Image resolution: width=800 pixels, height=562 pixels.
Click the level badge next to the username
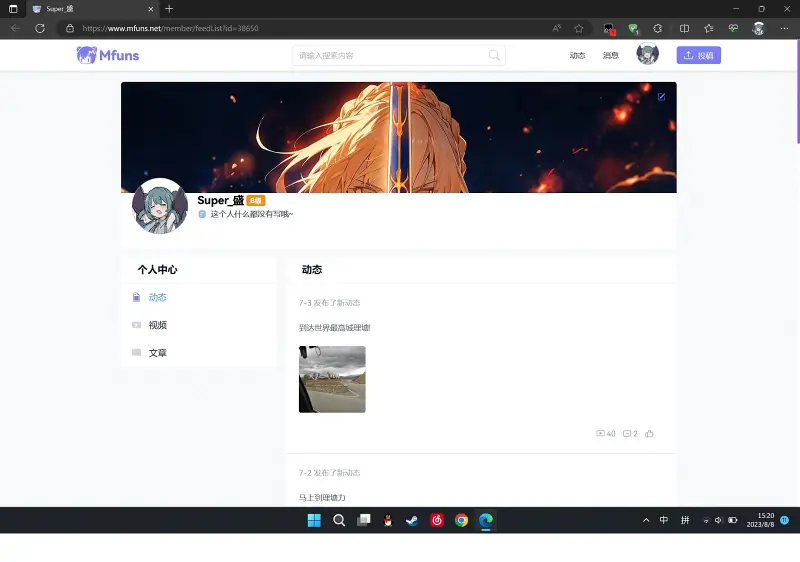pos(256,201)
